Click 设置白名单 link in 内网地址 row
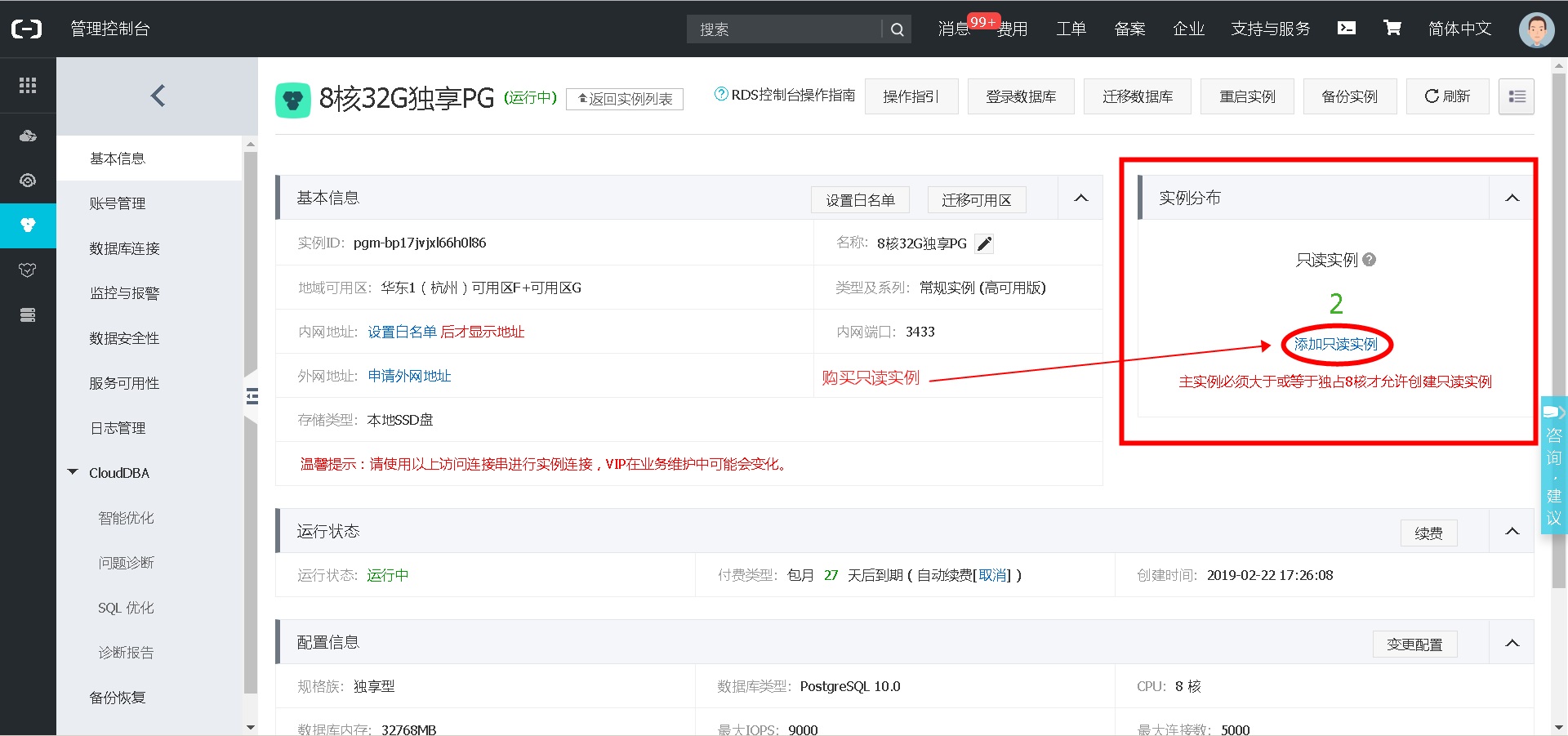1568x736 pixels. point(402,332)
